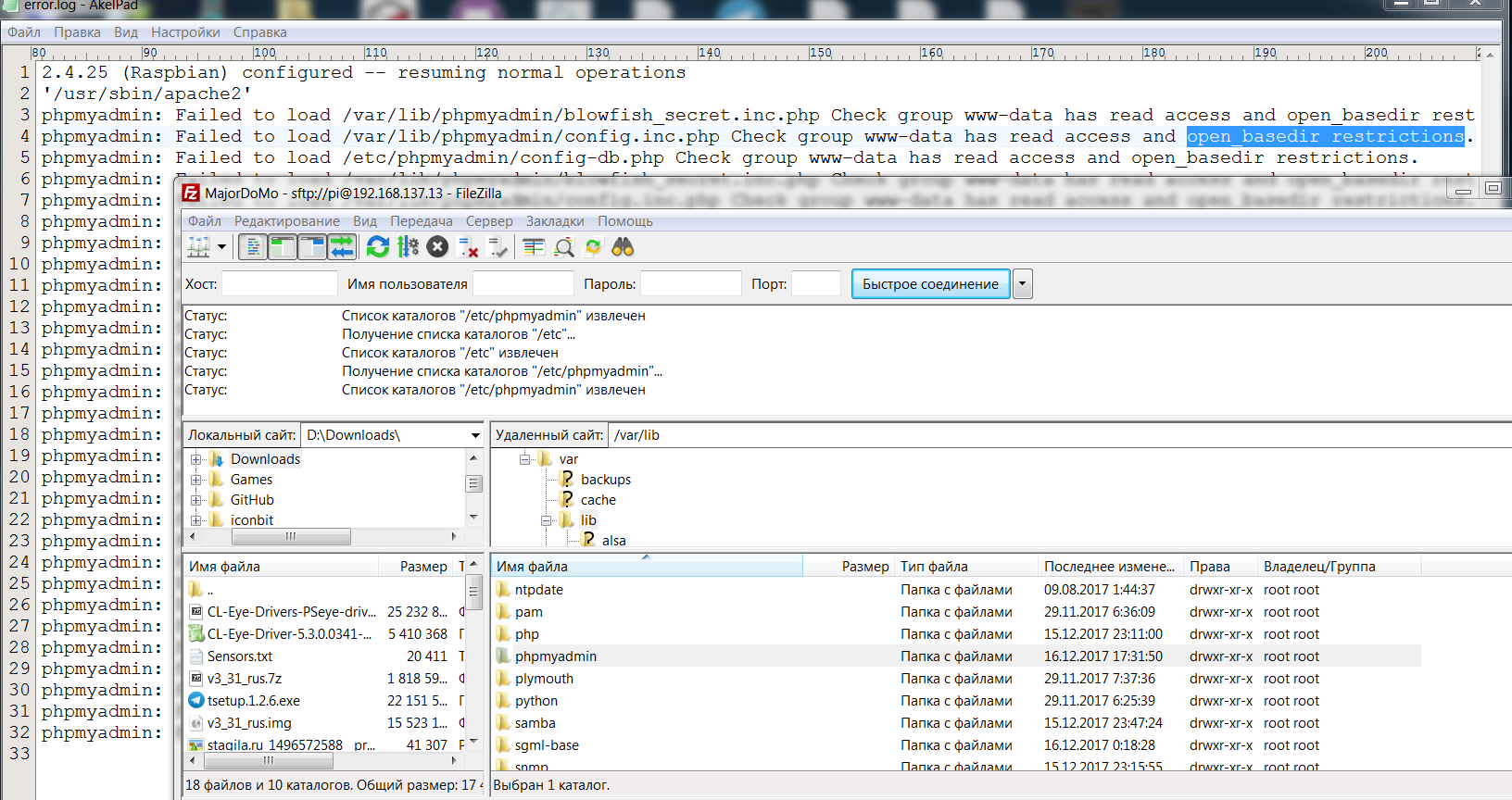
Task: Open the Настройки menu in AkelPad
Action: click(x=185, y=32)
